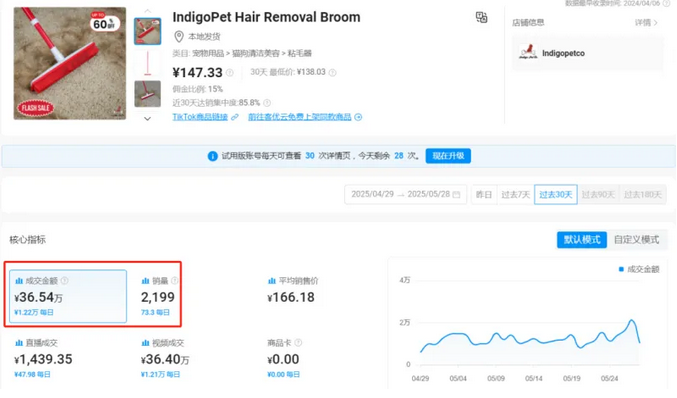Select the 视频成交 ¥36.40万 metric
Viewport: 677px width, 398px height.
pos(165,358)
